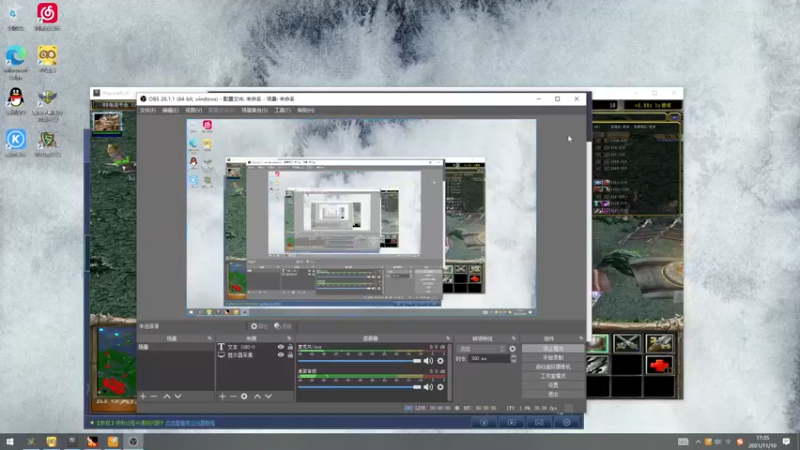800x450 pixels.
Task: Open the yellow raccoon app desktop shortcut
Action: (47, 59)
